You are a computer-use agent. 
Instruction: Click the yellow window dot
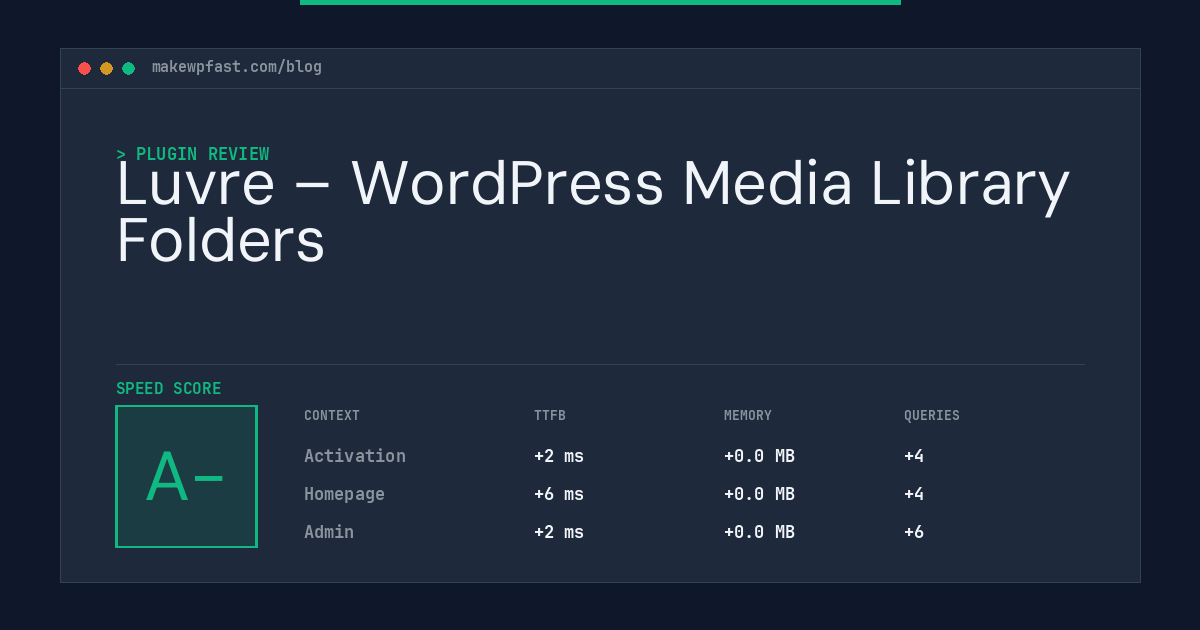click(x=107, y=69)
